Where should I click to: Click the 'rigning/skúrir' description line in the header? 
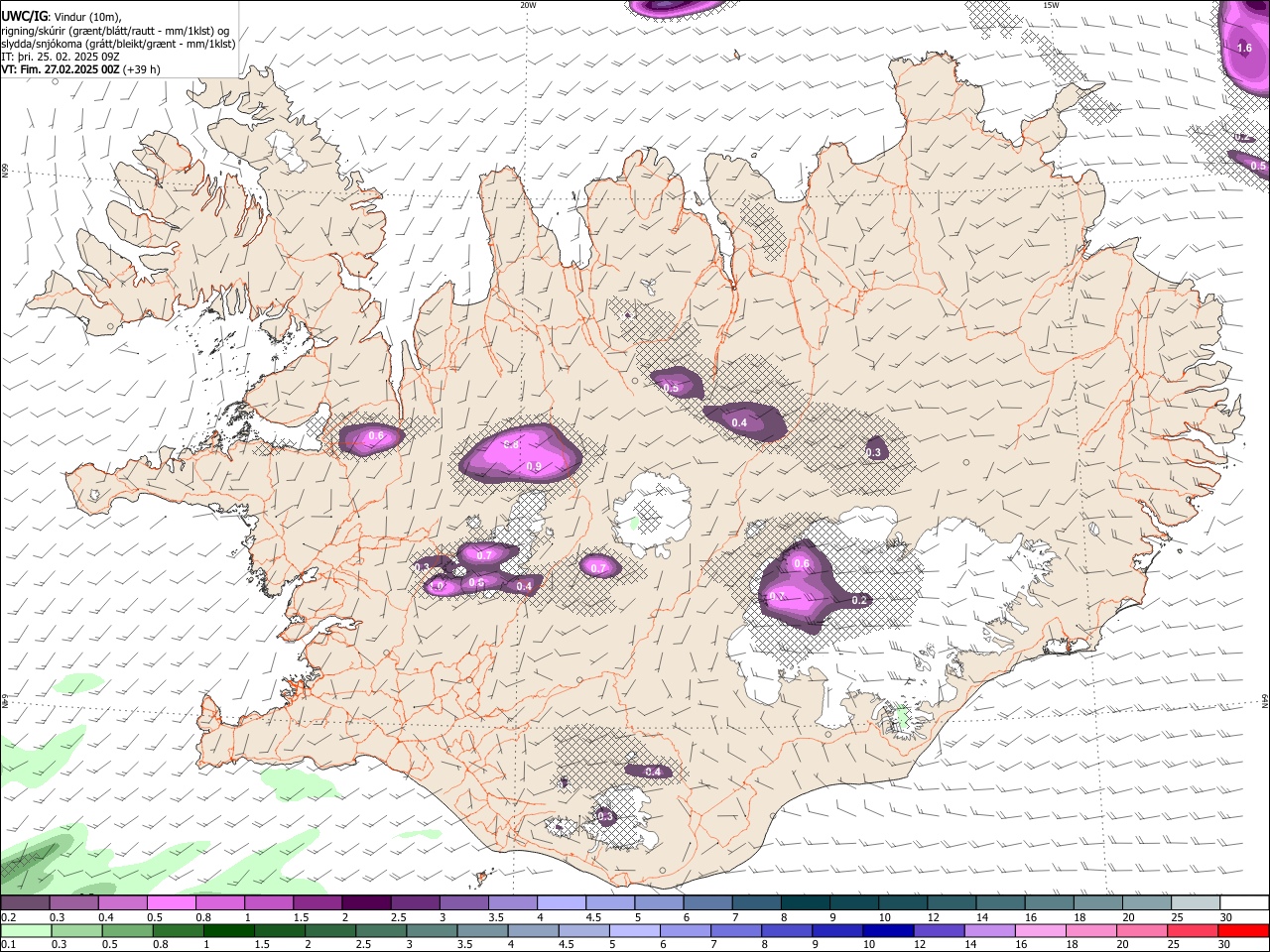(x=115, y=31)
